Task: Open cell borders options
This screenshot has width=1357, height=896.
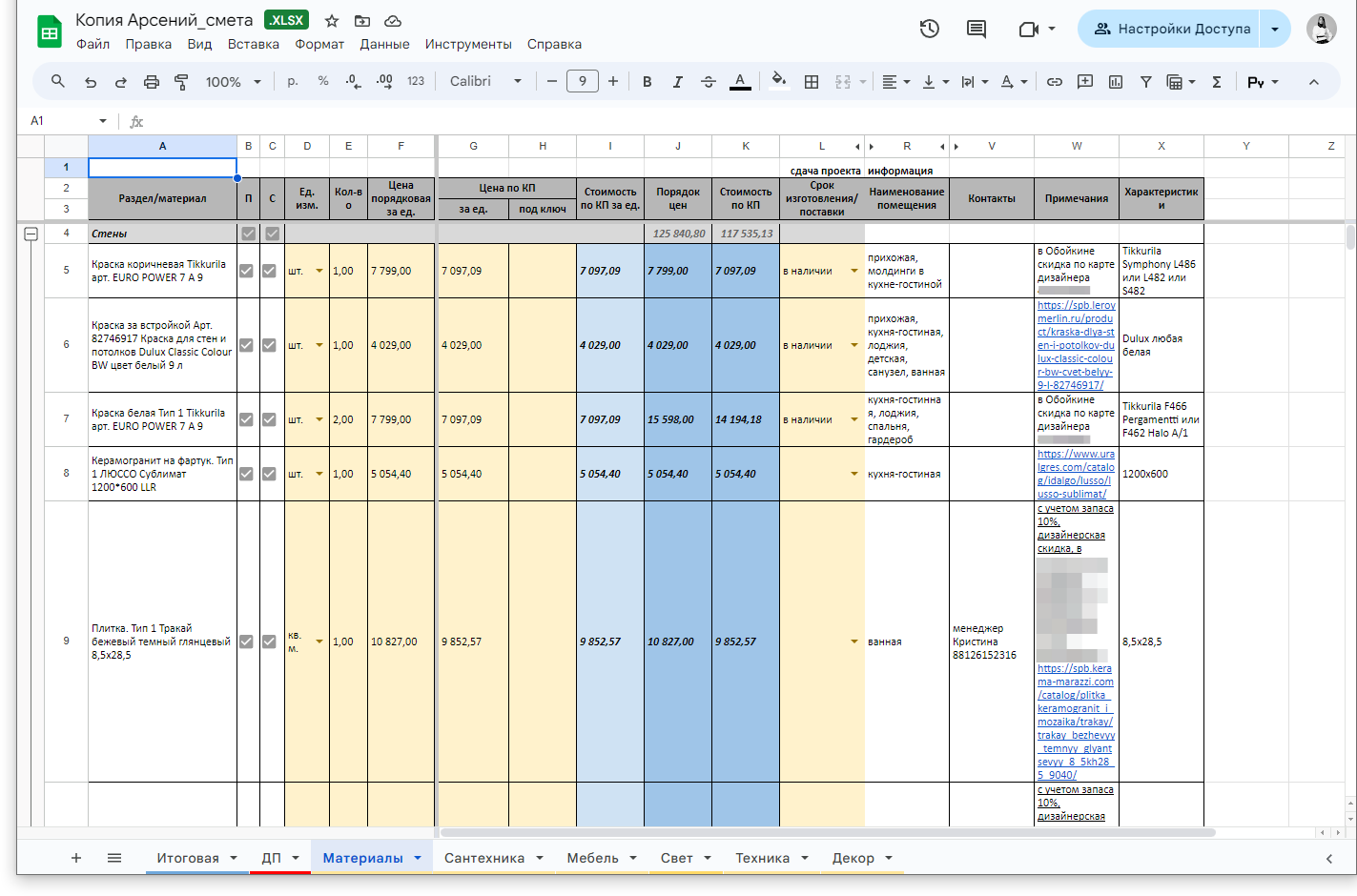Action: 812,82
